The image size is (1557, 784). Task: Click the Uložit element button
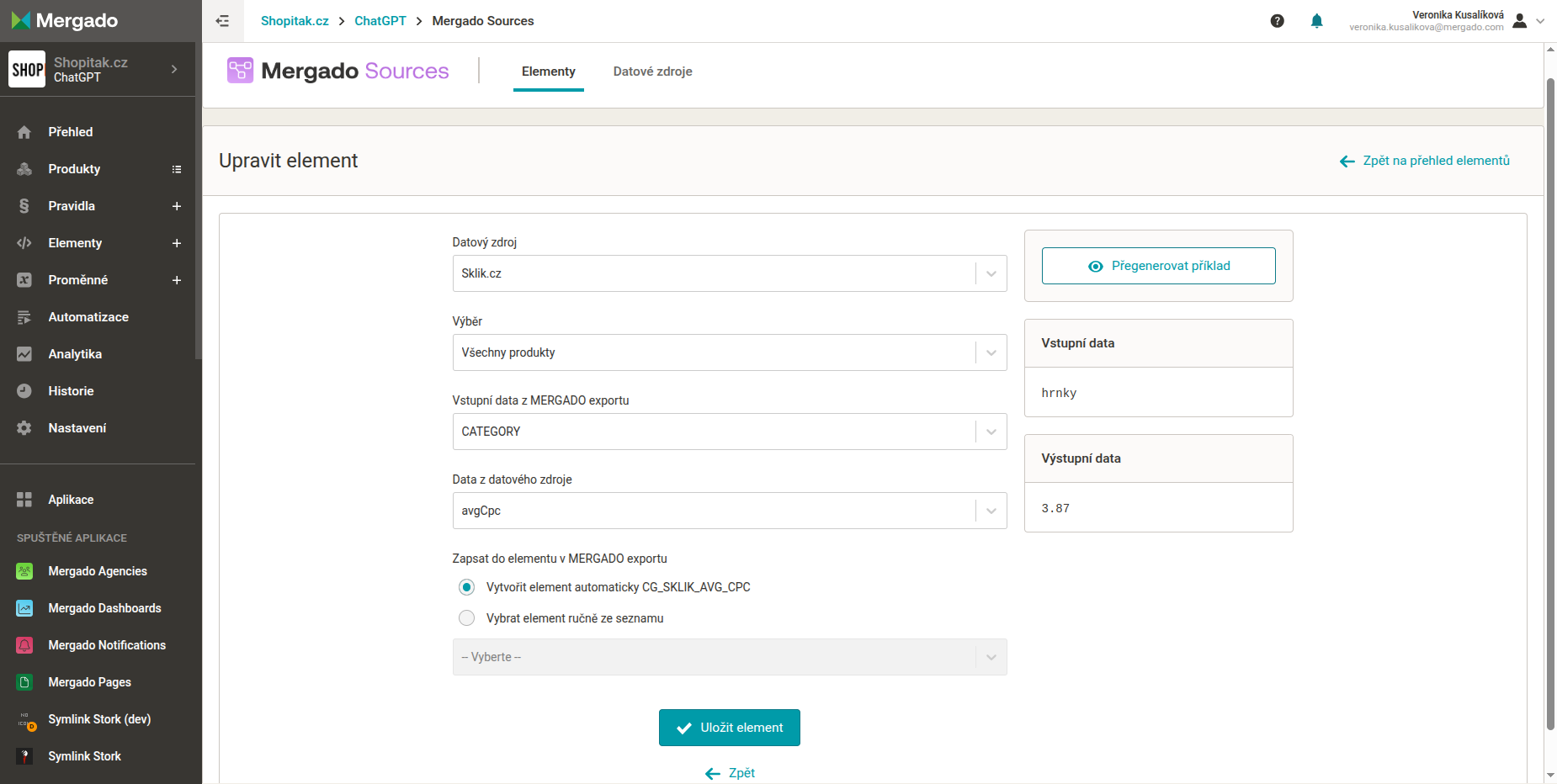pyautogui.click(x=730, y=728)
